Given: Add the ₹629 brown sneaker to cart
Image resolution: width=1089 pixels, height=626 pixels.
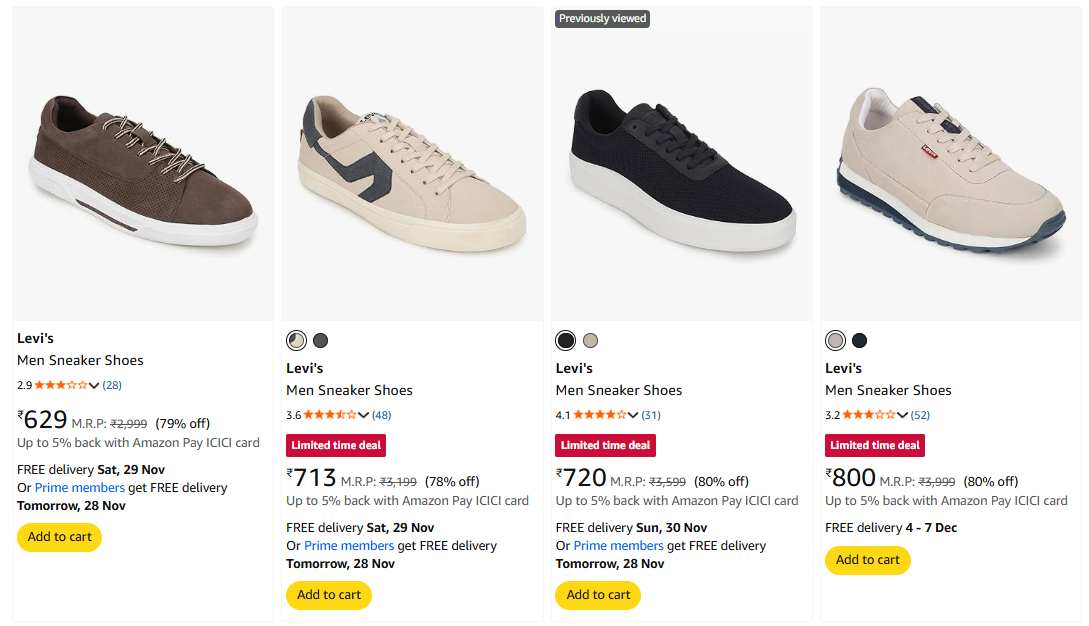Looking at the screenshot, I should 59,537.
